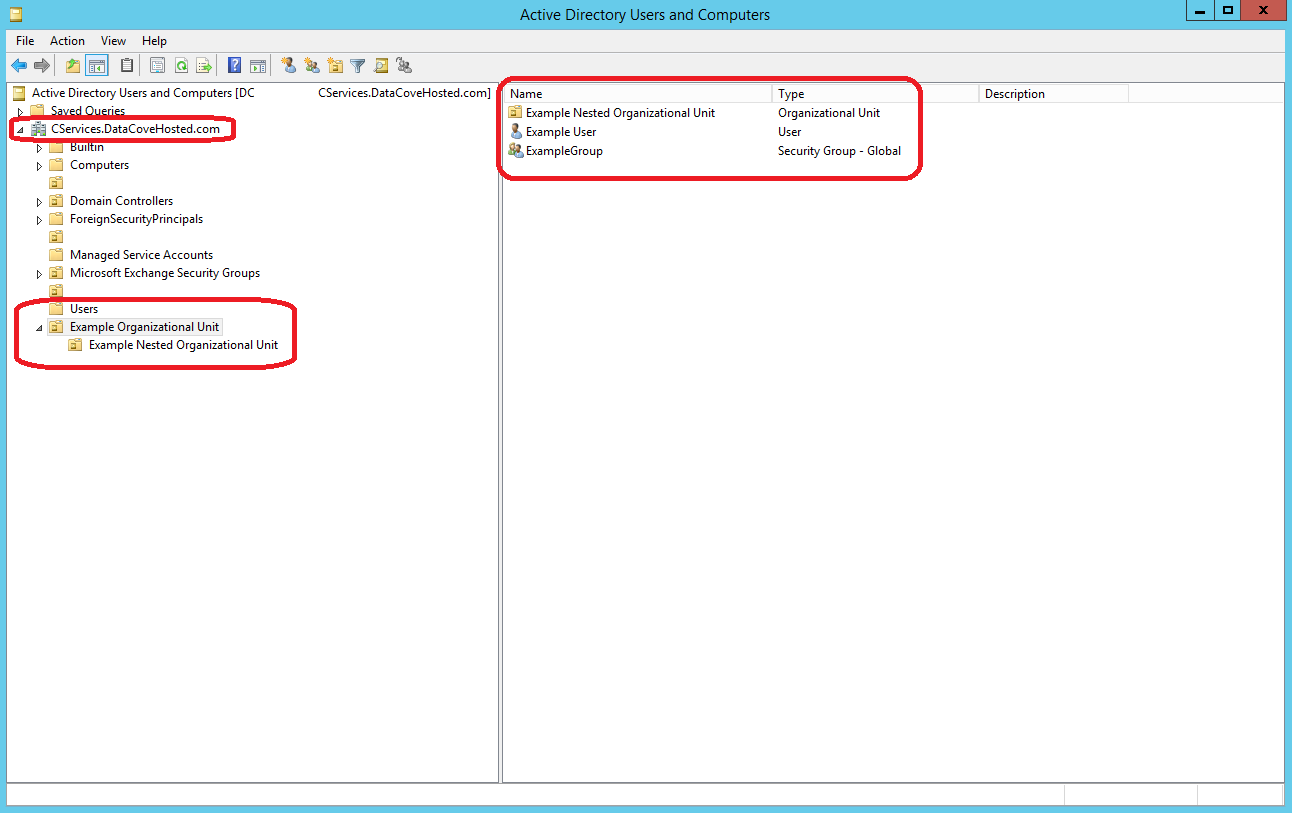The width and height of the screenshot is (1292, 813).
Task: Open the View menu
Action: [x=112, y=41]
